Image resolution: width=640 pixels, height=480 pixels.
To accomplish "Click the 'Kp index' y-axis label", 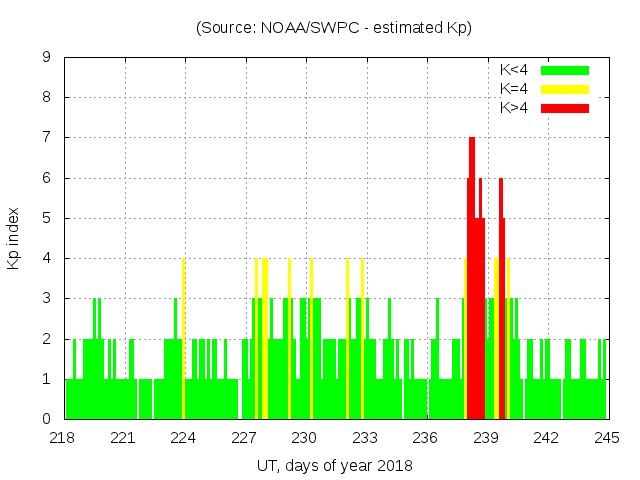I will point(14,238).
